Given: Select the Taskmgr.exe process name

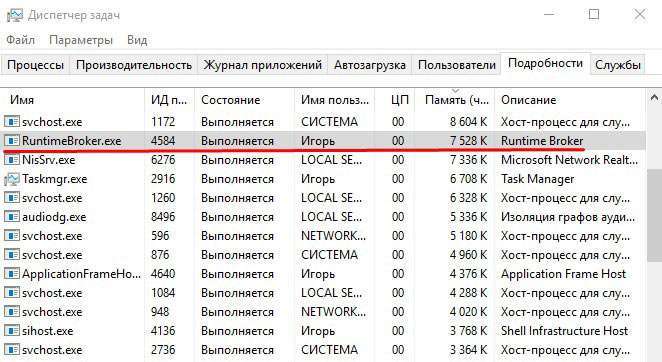Looking at the screenshot, I should (54, 179).
